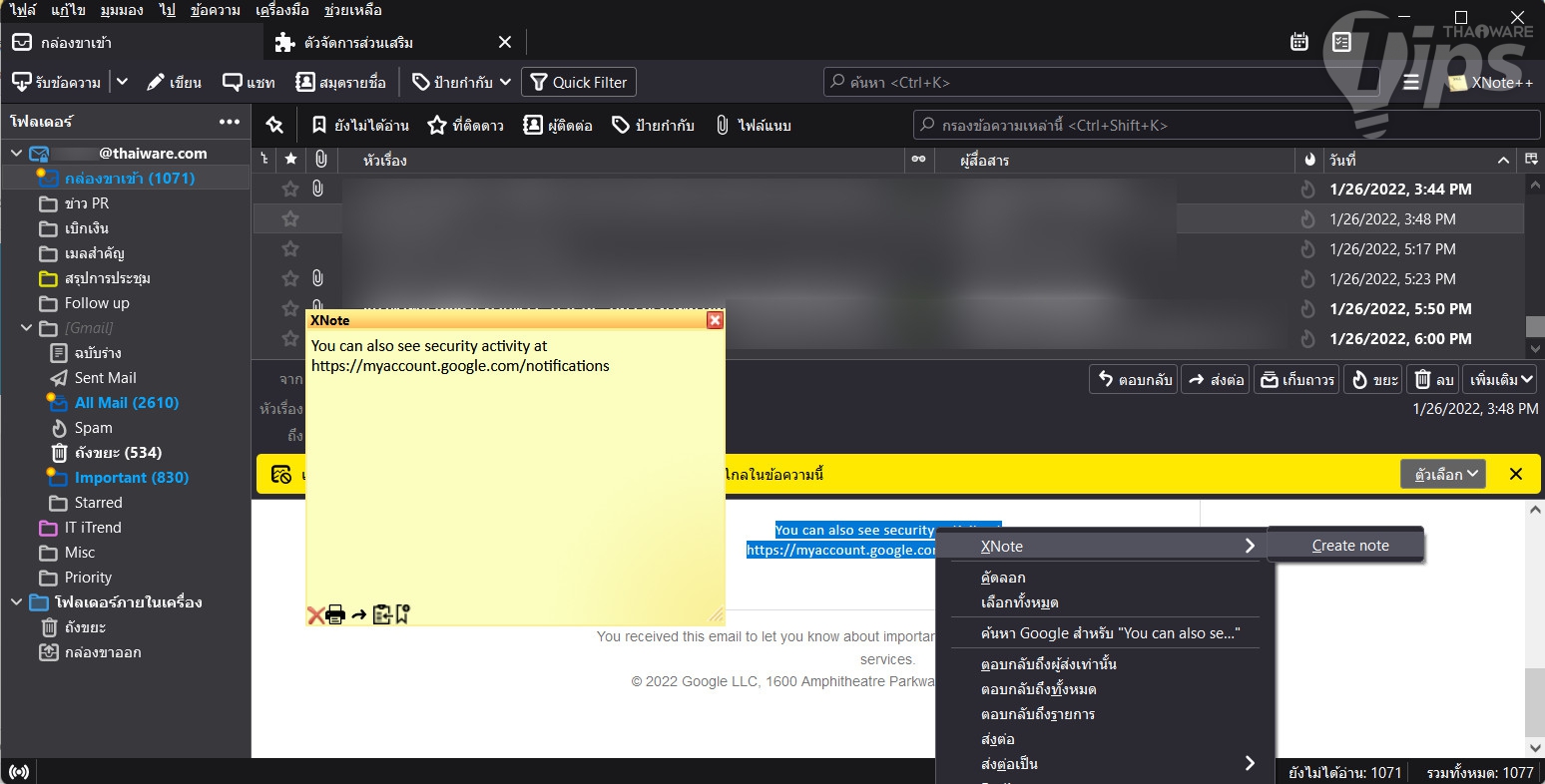1545x784 pixels.
Task: Click the เก็บถาวร archive button
Action: pos(1296,379)
